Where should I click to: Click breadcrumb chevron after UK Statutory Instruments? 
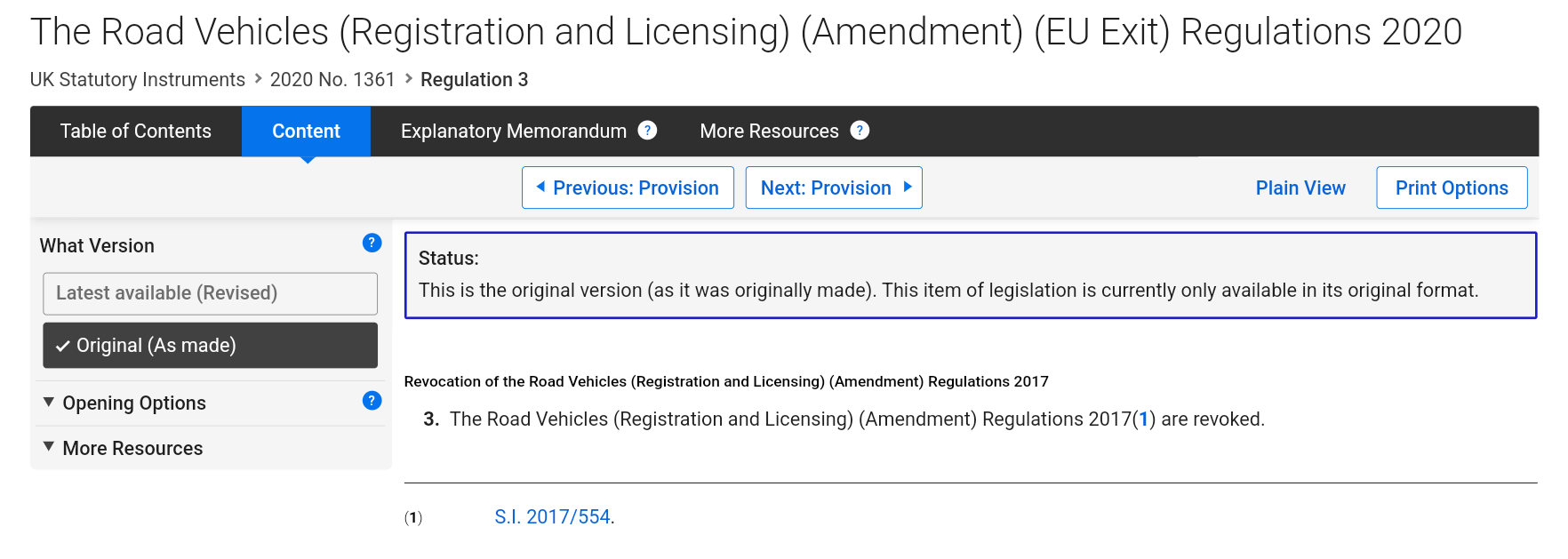point(258,78)
